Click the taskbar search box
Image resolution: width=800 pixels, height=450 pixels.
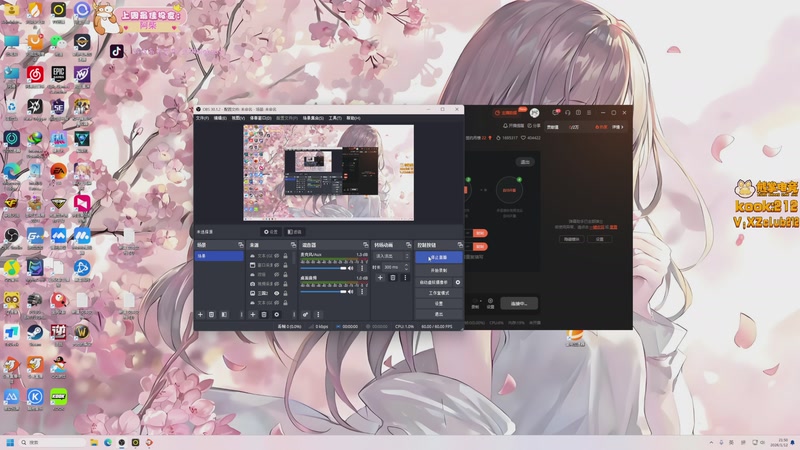53,442
